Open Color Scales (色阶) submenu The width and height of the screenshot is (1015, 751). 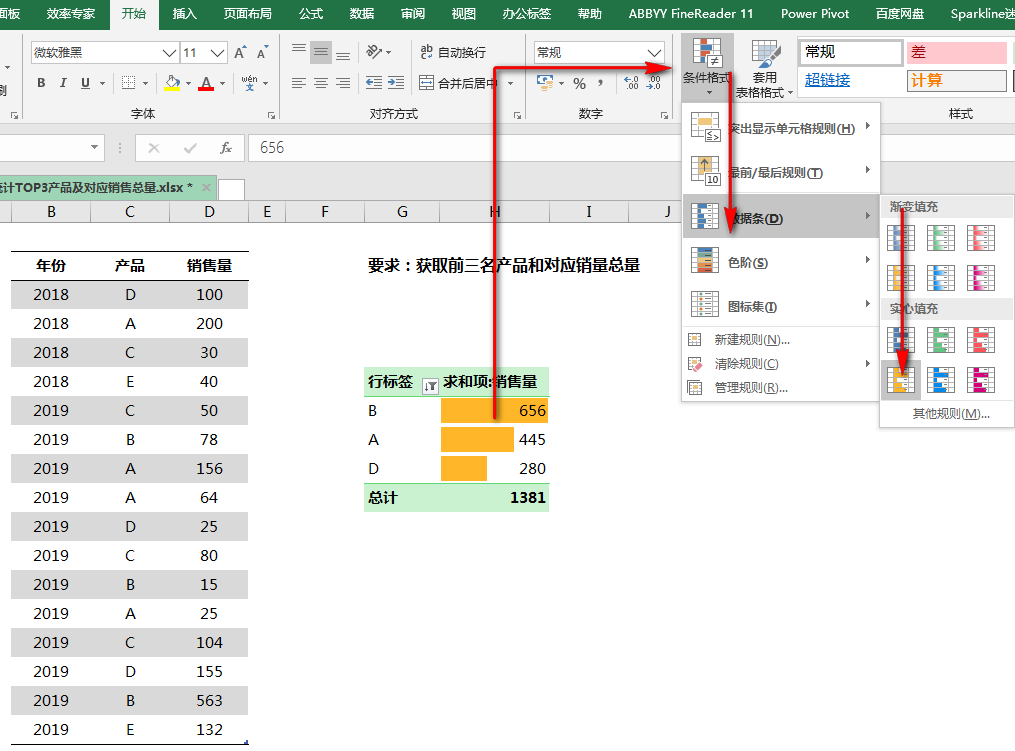[781, 262]
